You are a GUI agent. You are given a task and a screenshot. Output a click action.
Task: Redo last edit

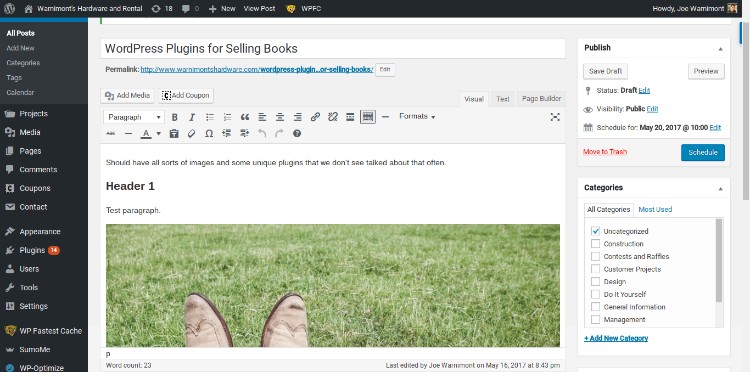tap(279, 134)
